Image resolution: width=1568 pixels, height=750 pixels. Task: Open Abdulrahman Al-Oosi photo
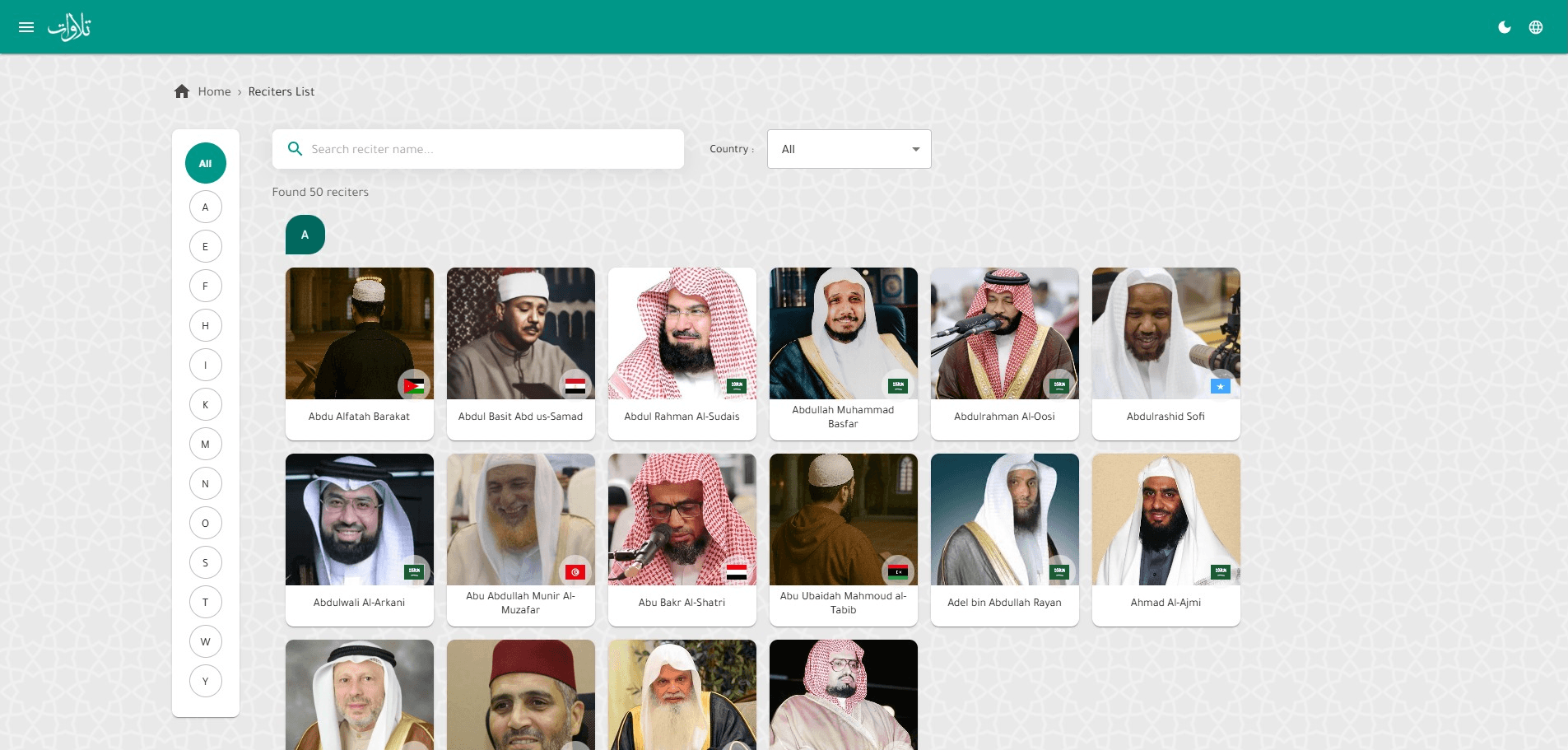coord(1005,333)
